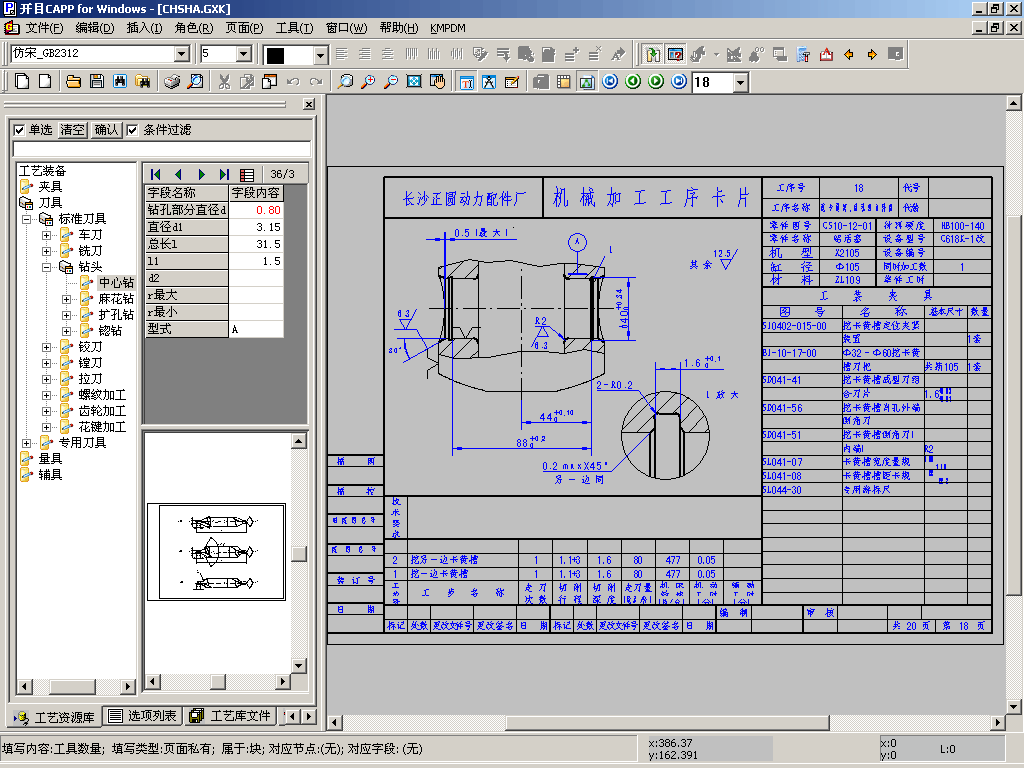
Task: Jump to first record in field table
Action: (156, 174)
